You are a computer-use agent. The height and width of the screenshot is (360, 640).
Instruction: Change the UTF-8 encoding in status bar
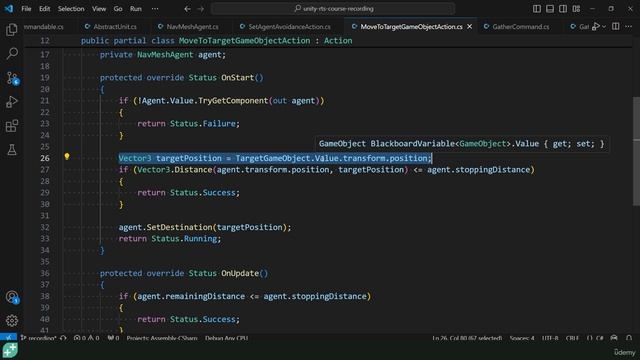(550, 338)
